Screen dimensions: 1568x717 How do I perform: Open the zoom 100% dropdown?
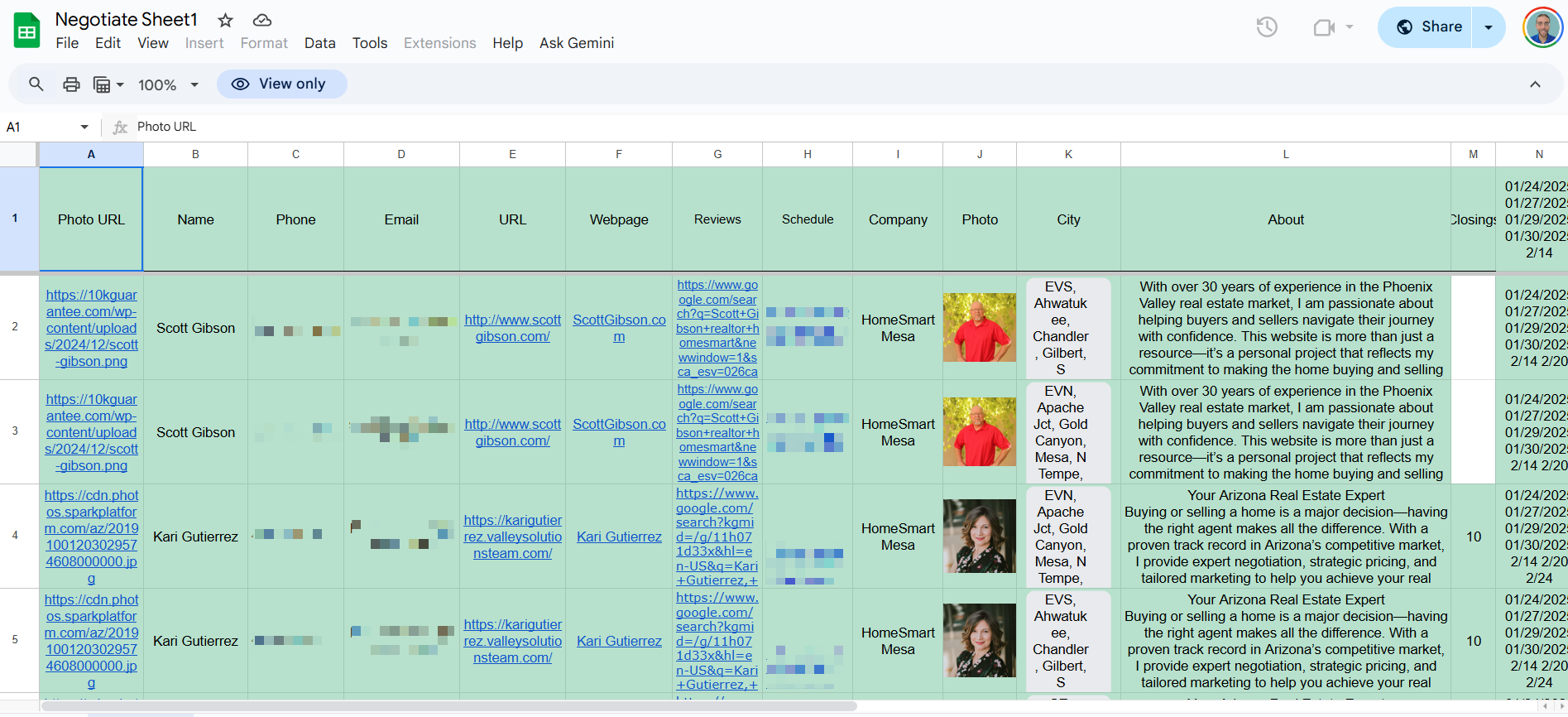(169, 84)
